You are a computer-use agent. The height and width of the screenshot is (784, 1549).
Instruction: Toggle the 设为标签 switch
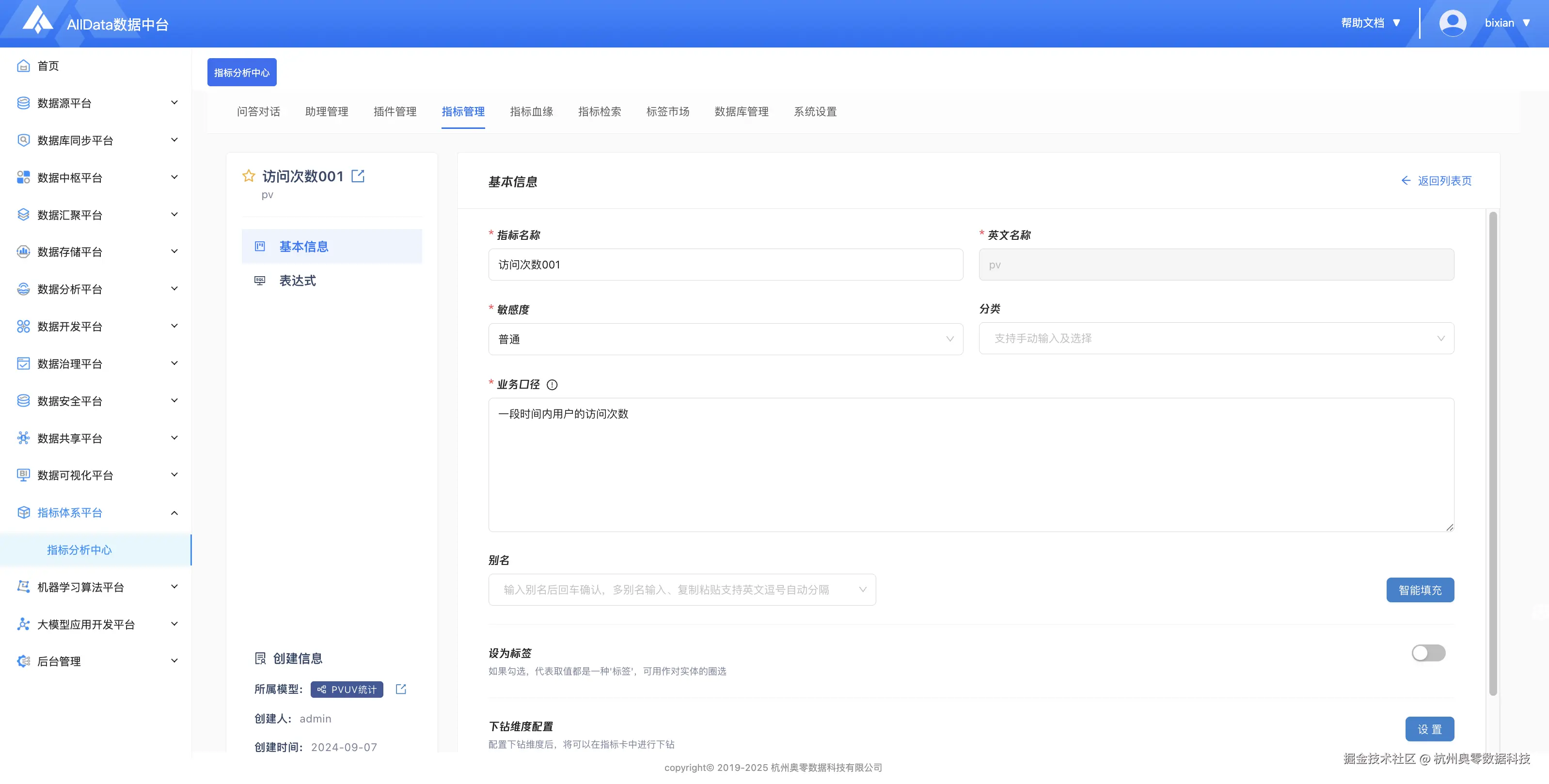1428,653
